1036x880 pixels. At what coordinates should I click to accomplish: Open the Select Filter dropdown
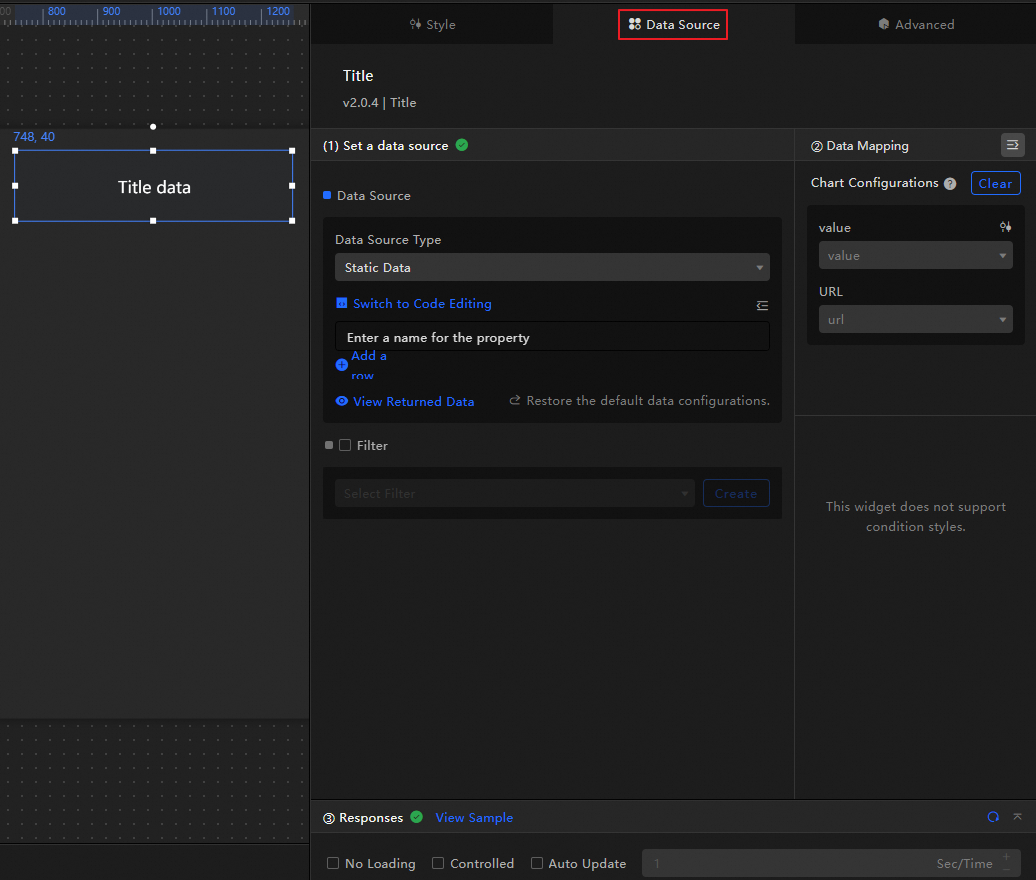[x=514, y=494]
